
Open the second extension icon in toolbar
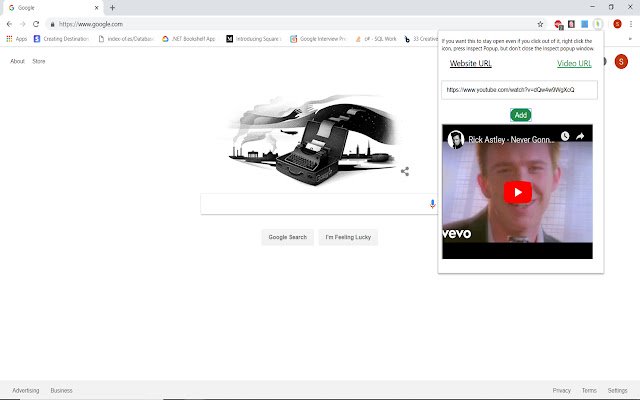(x=571, y=24)
